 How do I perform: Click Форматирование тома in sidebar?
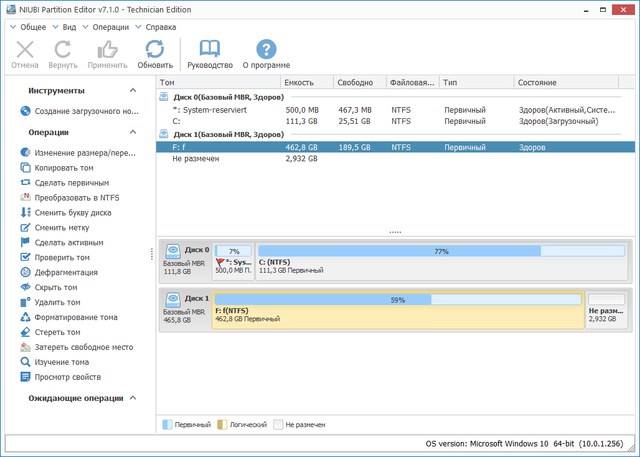click(x=76, y=317)
